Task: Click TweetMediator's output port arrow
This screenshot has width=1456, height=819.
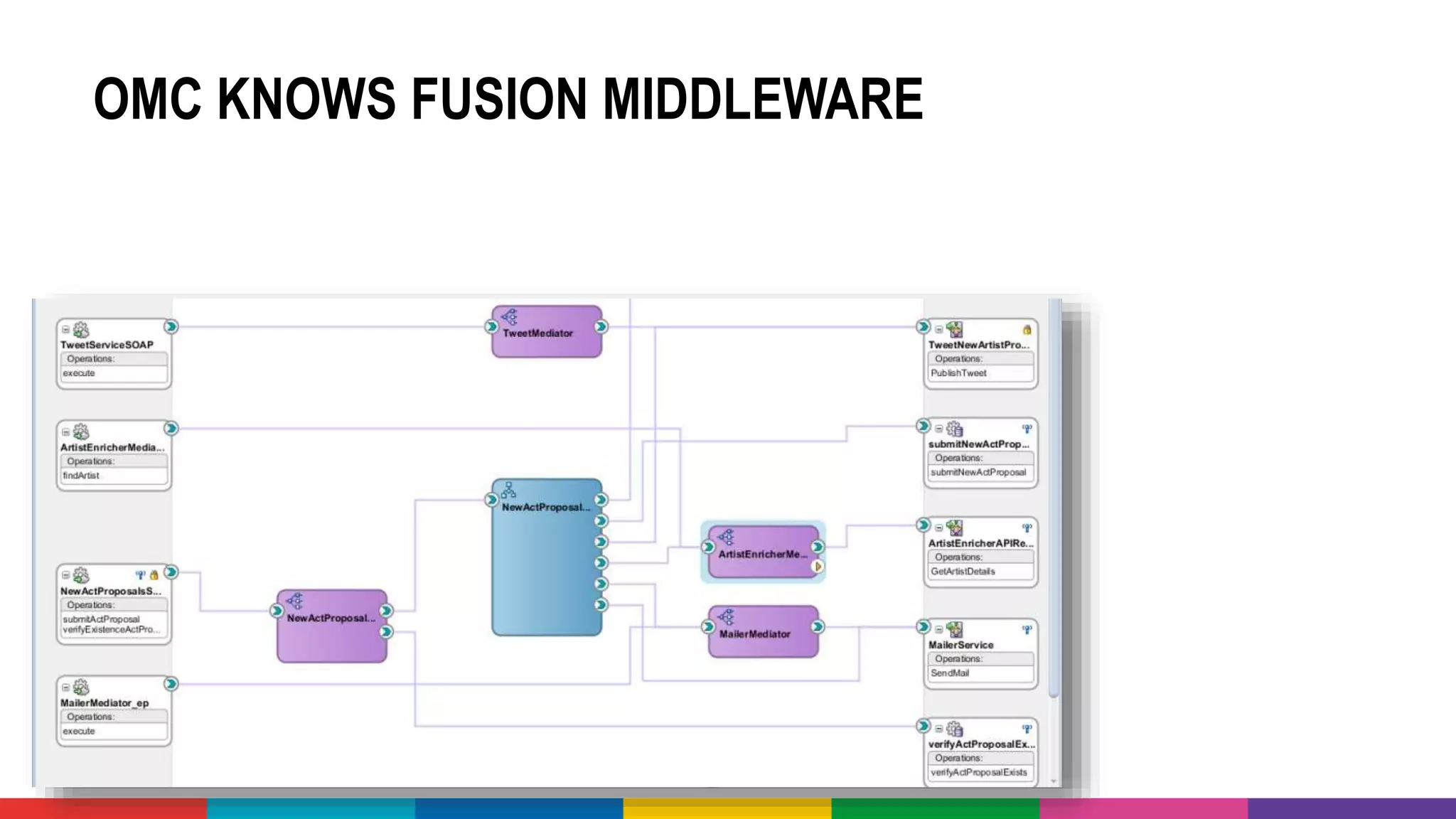Action: [x=601, y=326]
